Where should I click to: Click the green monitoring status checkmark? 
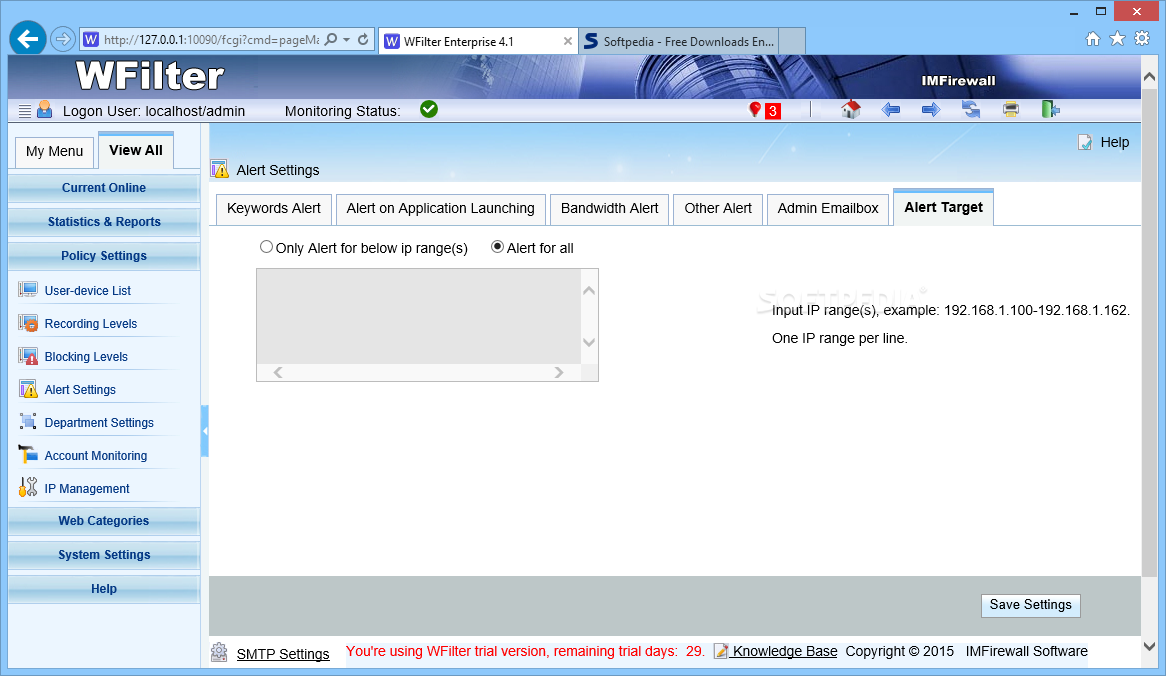[429, 109]
